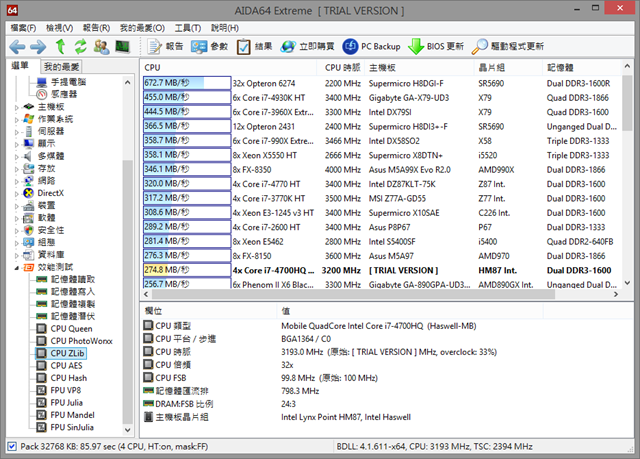Collapse the 效能測試 benchmark node
This screenshot has height=459, width=640.
[x=17, y=268]
